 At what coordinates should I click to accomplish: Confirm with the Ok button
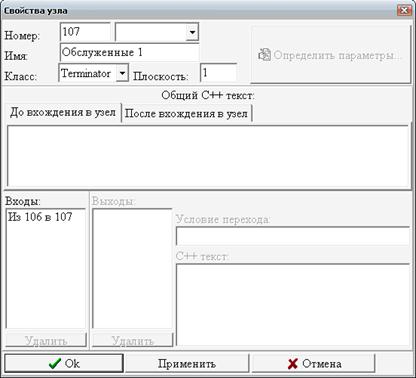64,363
